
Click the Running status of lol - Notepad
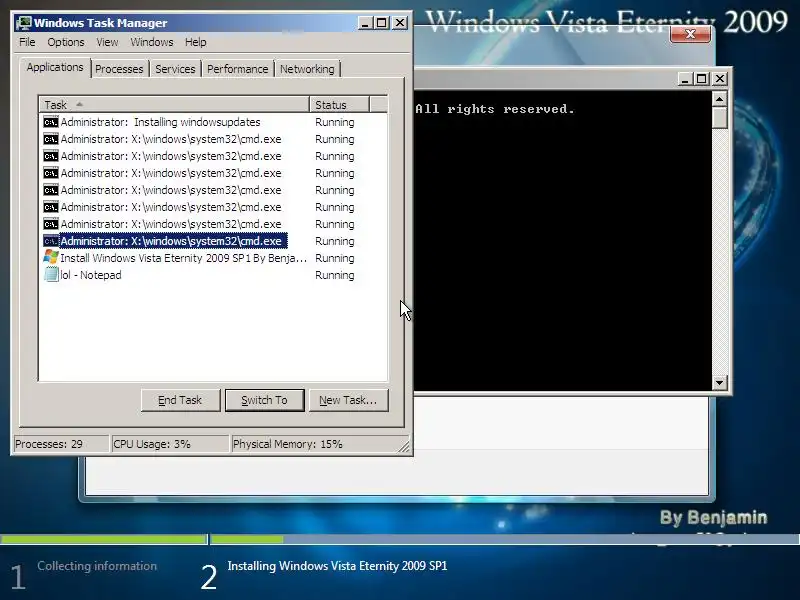[x=335, y=275]
